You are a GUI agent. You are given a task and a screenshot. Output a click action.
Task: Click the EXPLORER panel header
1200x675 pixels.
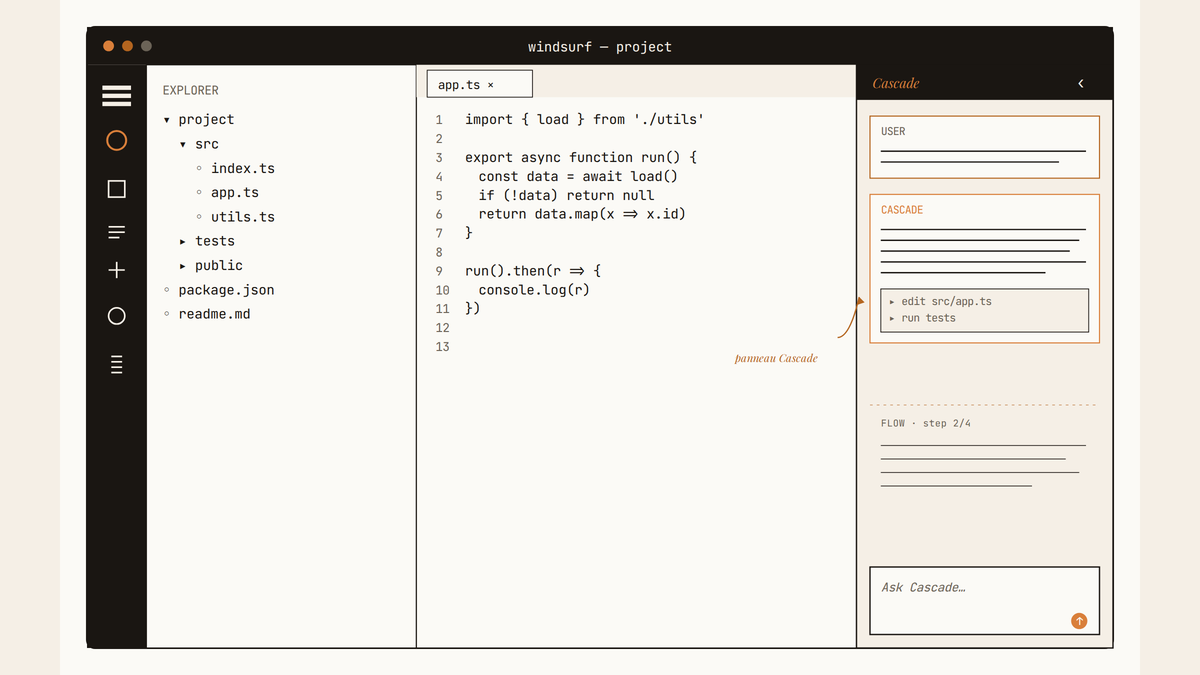tap(191, 90)
